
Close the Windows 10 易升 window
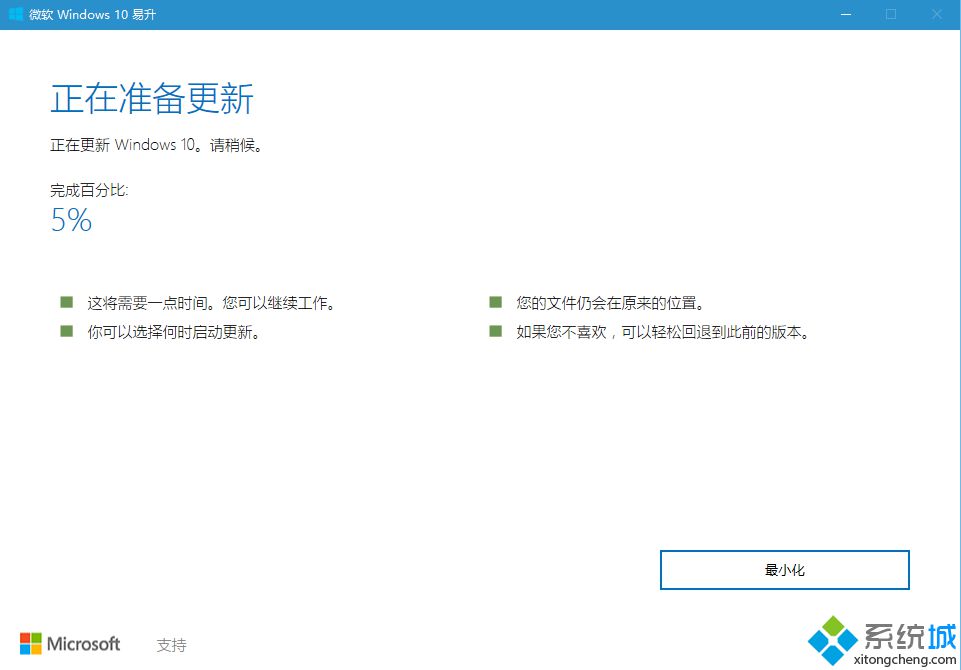tap(937, 14)
